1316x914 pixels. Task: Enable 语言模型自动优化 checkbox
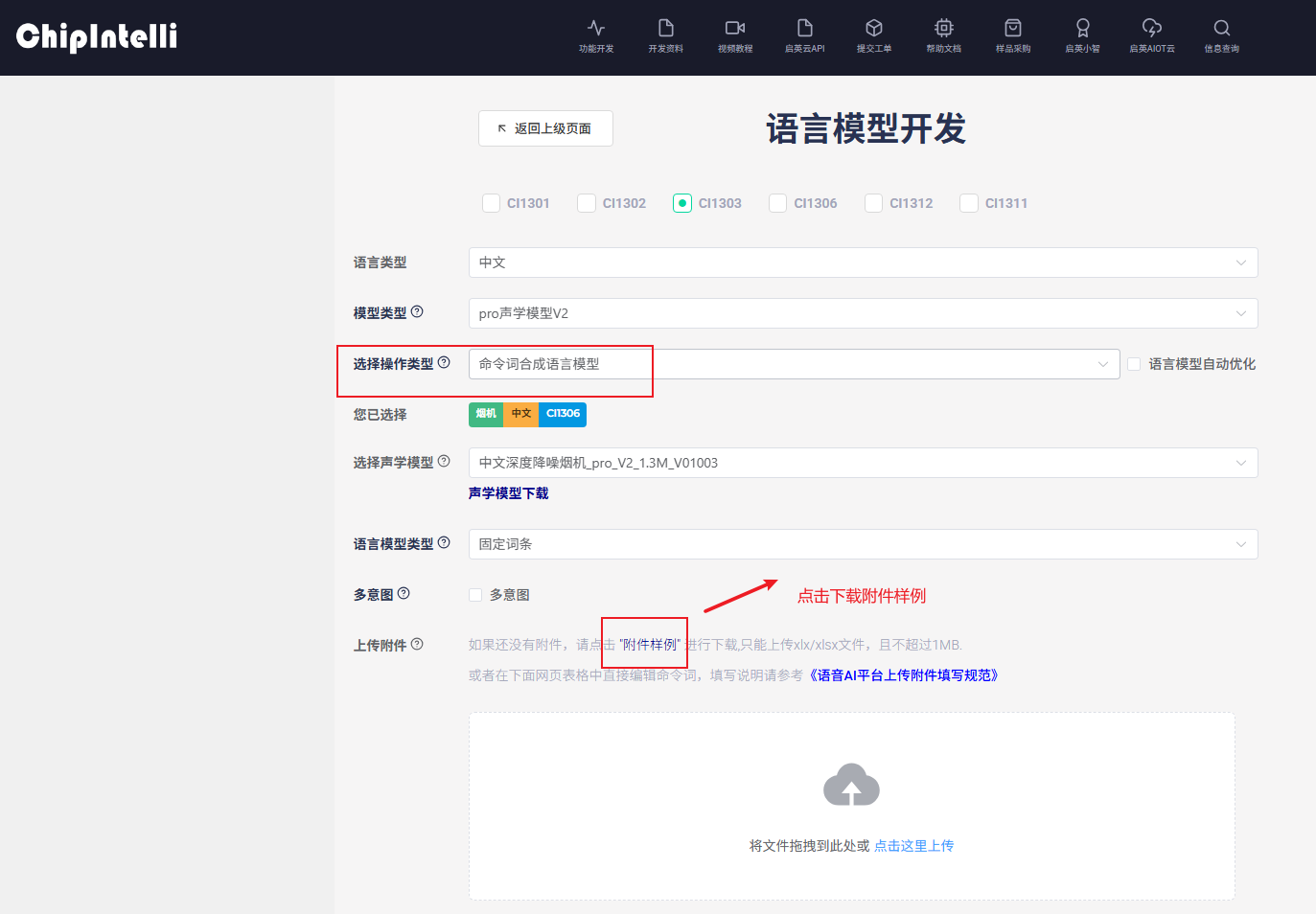click(x=1134, y=364)
